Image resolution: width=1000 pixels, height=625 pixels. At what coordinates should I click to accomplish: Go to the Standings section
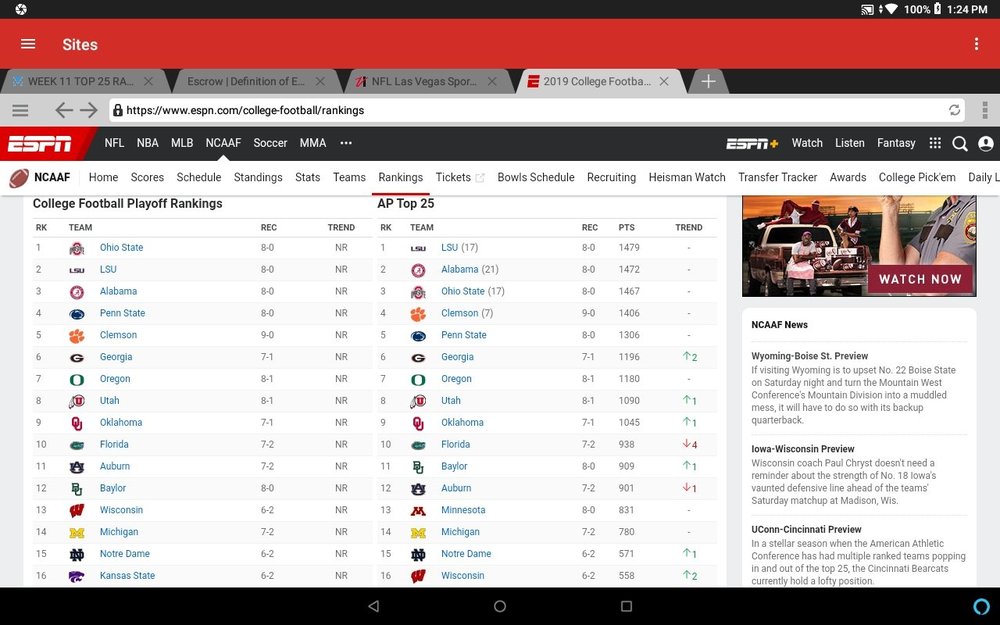[x=258, y=177]
